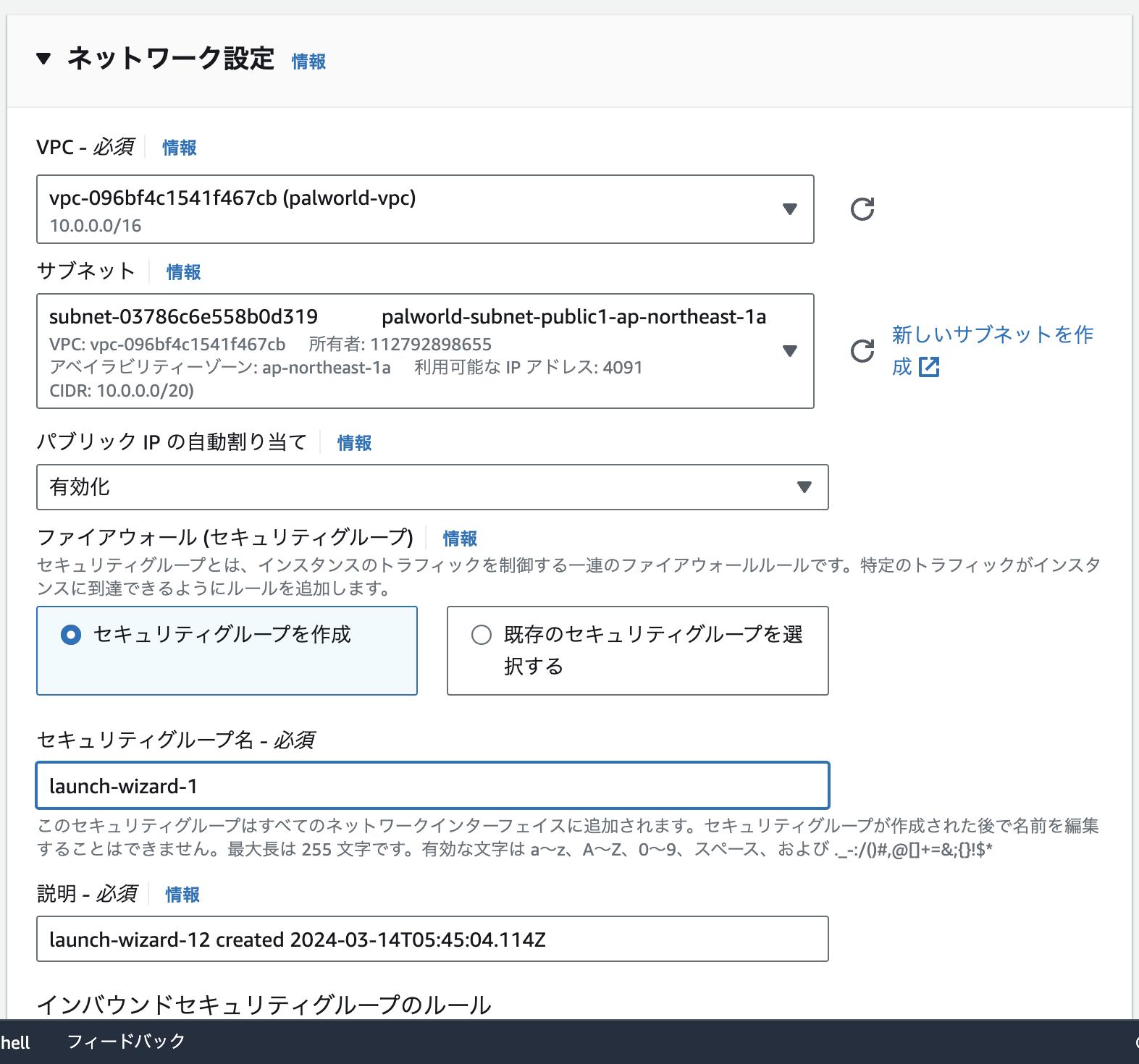Viewport: 1139px width, 1064px height.
Task: Open 情報 link next to 説明 label
Action: coord(182,895)
